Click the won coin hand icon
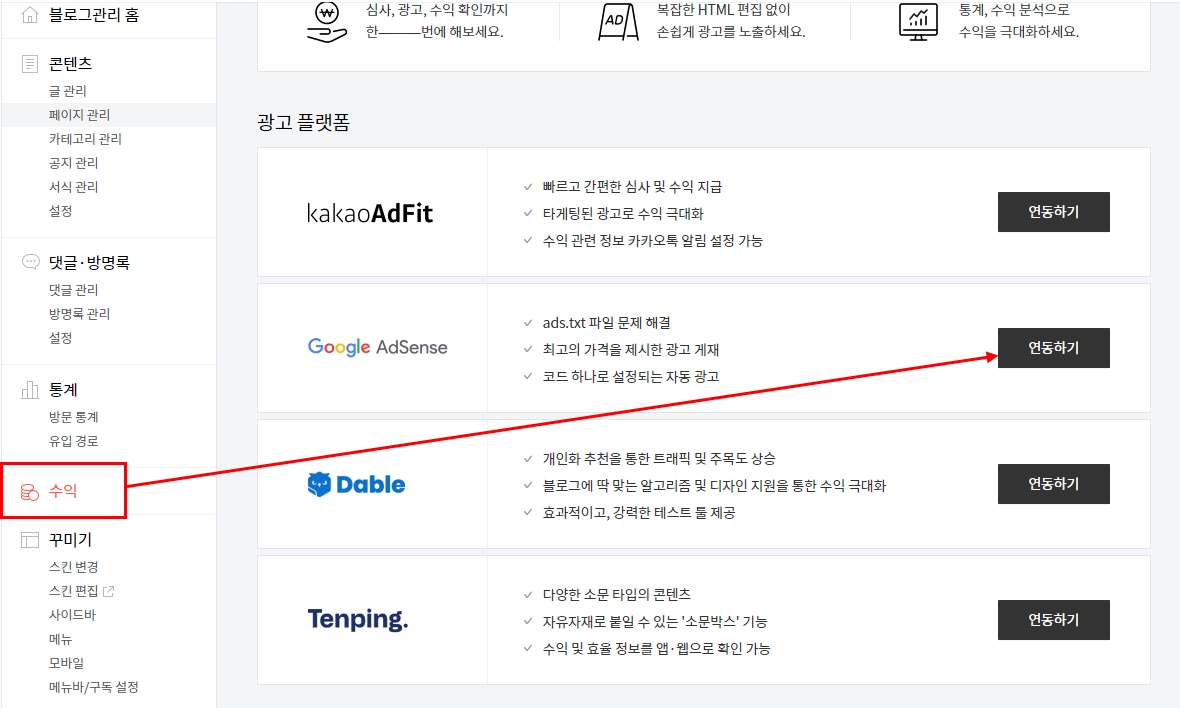 click(327, 22)
